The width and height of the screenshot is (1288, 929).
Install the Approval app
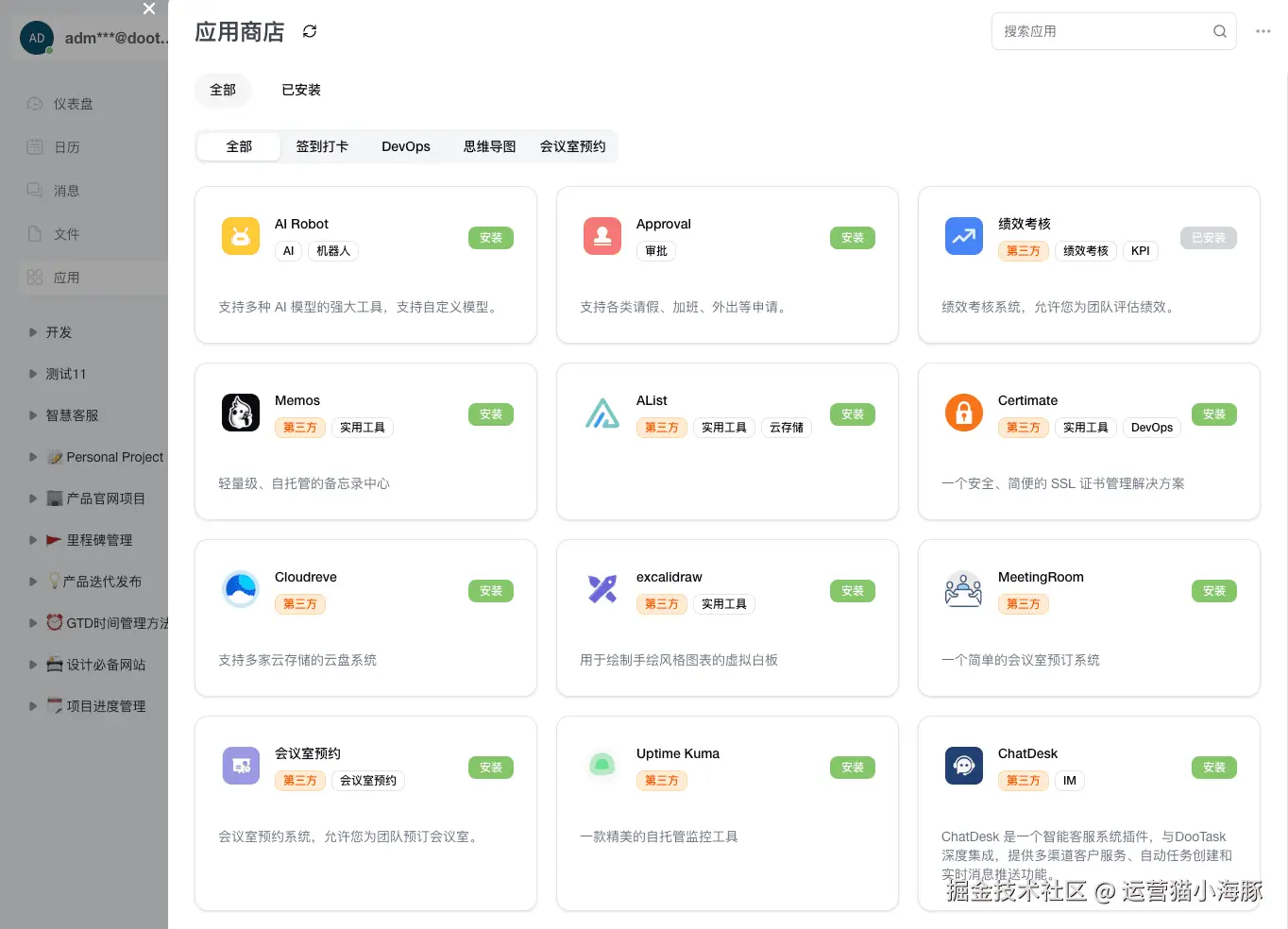pyautogui.click(x=853, y=238)
